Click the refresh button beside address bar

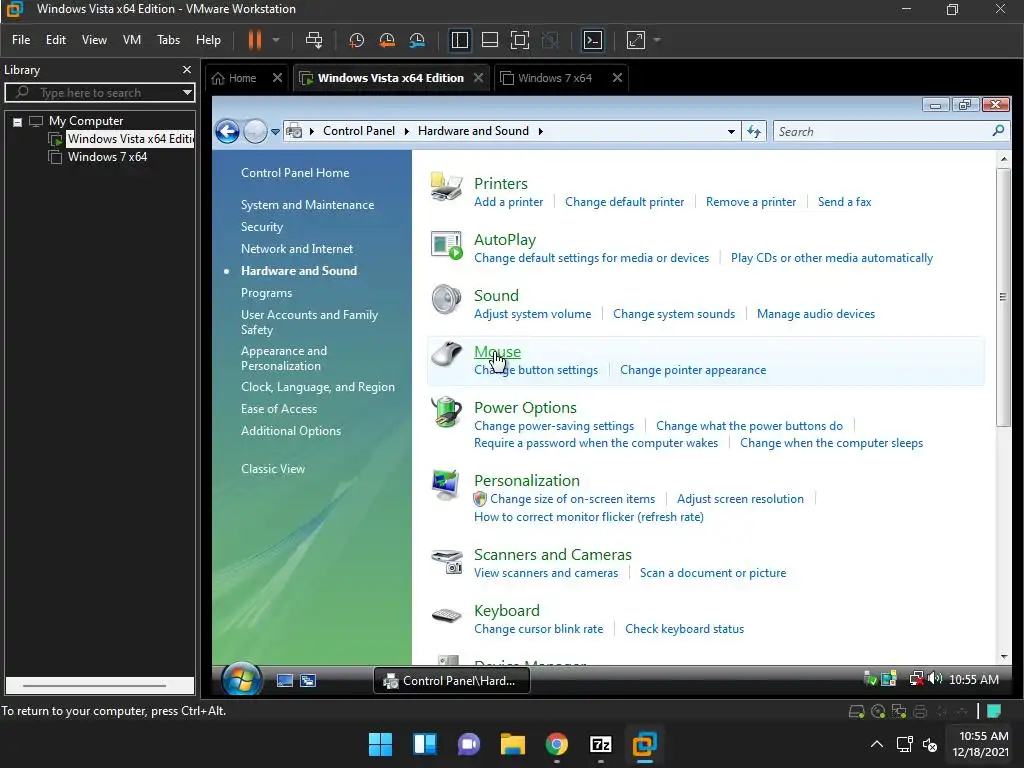point(754,131)
